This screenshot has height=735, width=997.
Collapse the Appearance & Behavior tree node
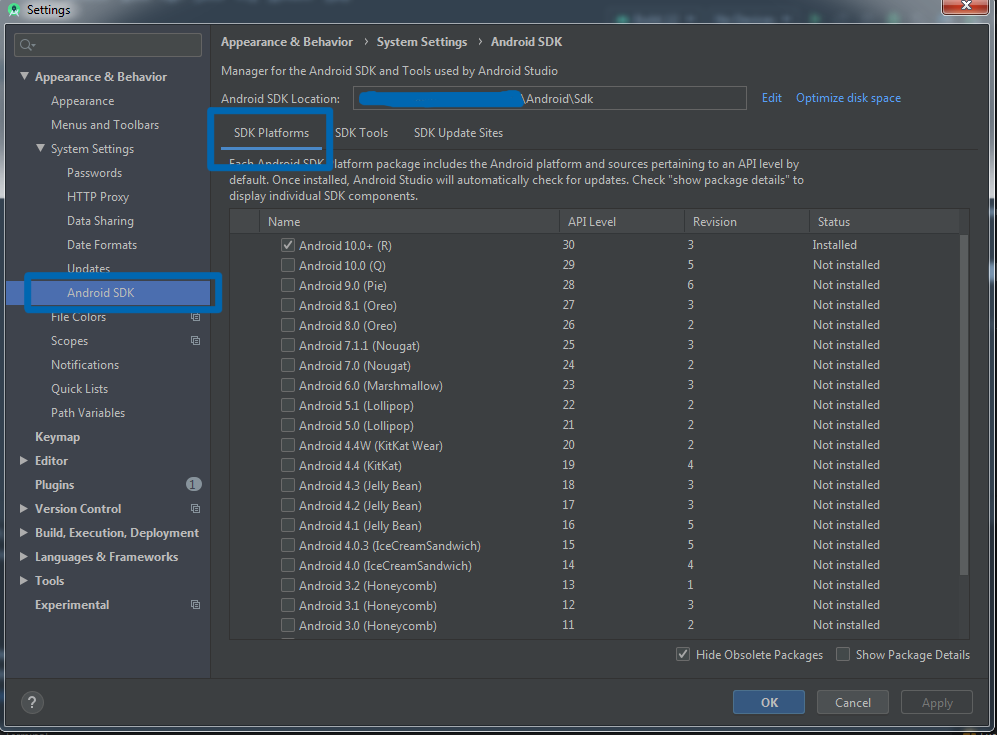point(24,76)
